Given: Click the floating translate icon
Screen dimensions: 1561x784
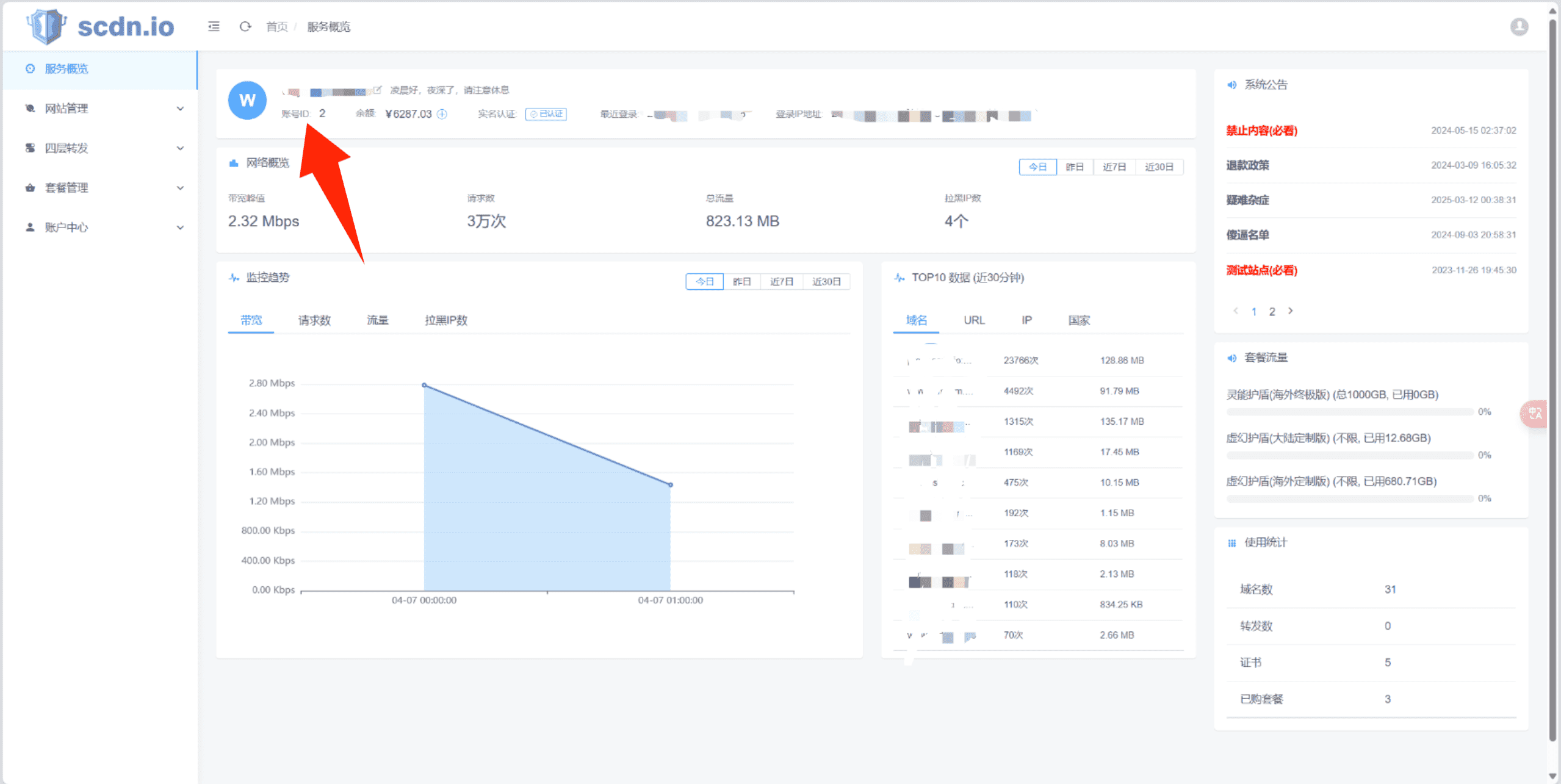Looking at the screenshot, I should pyautogui.click(x=1534, y=414).
